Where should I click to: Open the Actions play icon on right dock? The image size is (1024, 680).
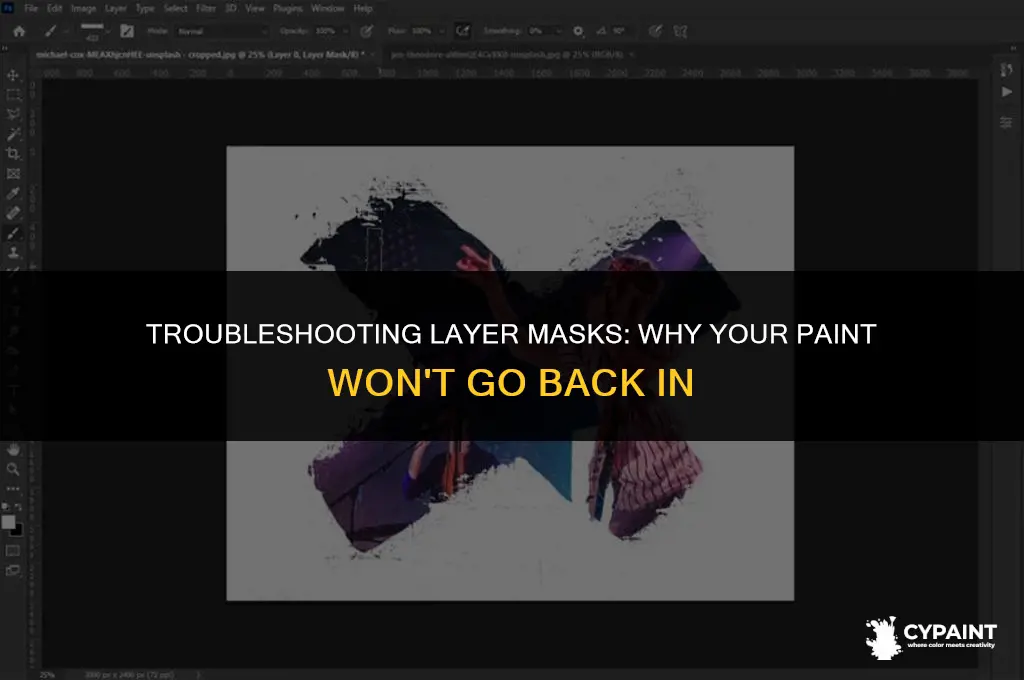pos(1006,92)
